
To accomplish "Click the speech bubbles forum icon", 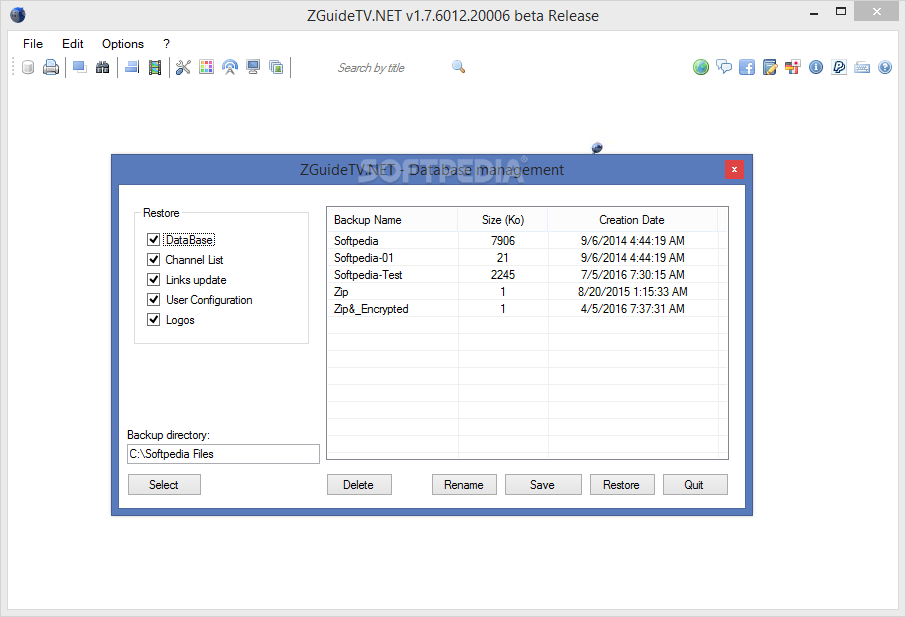I will pos(723,67).
